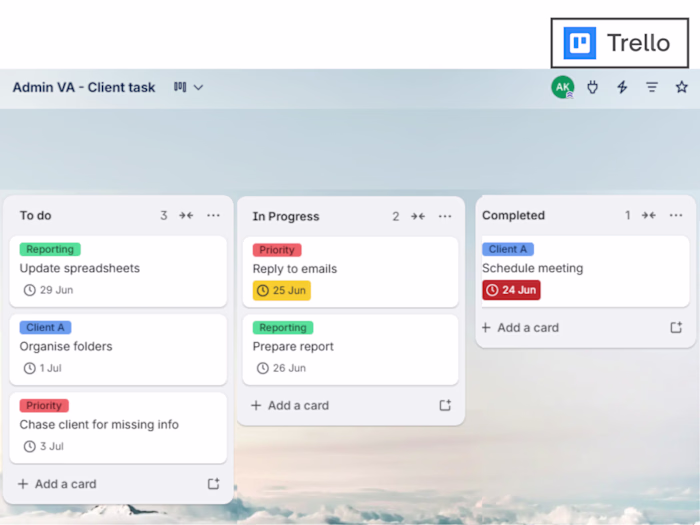Open the Completed list actions menu
The width and height of the screenshot is (700, 525).
tap(676, 216)
